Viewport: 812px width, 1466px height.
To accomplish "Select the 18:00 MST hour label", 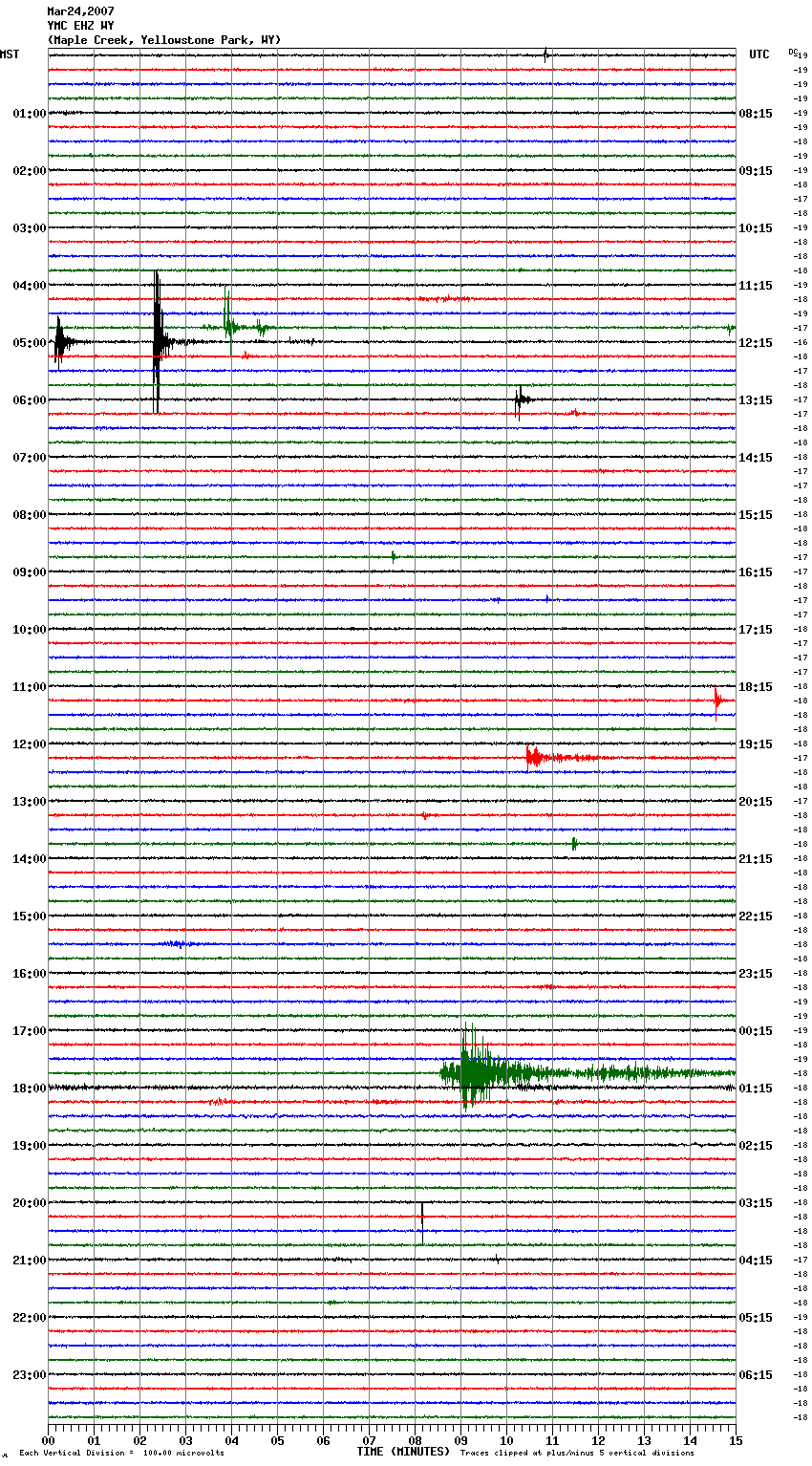I will click(29, 1089).
